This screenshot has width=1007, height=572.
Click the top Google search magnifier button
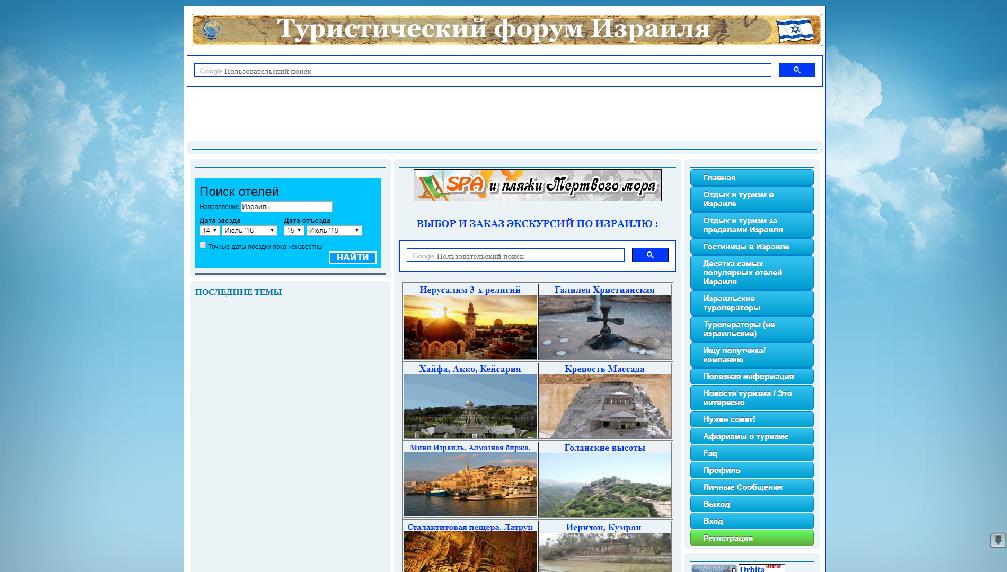[x=796, y=70]
